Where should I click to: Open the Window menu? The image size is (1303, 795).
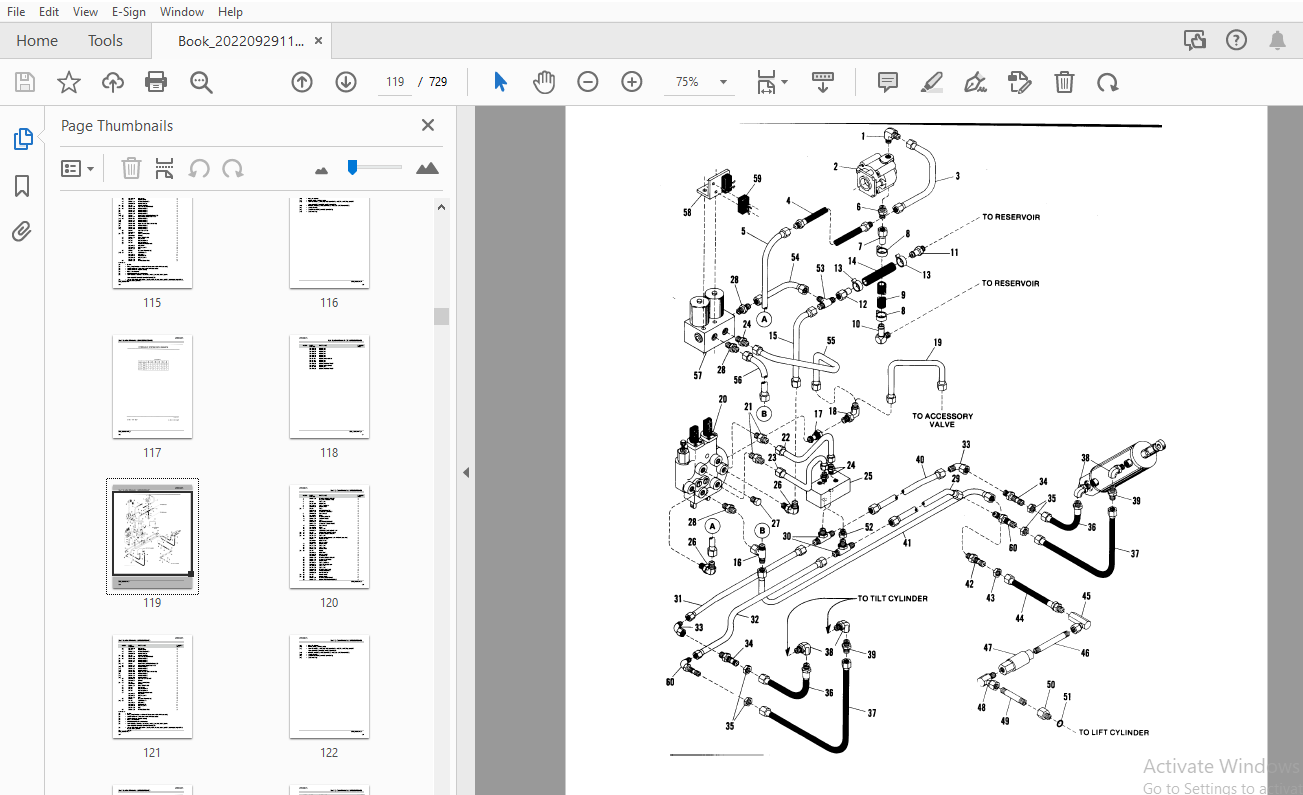pyautogui.click(x=182, y=11)
